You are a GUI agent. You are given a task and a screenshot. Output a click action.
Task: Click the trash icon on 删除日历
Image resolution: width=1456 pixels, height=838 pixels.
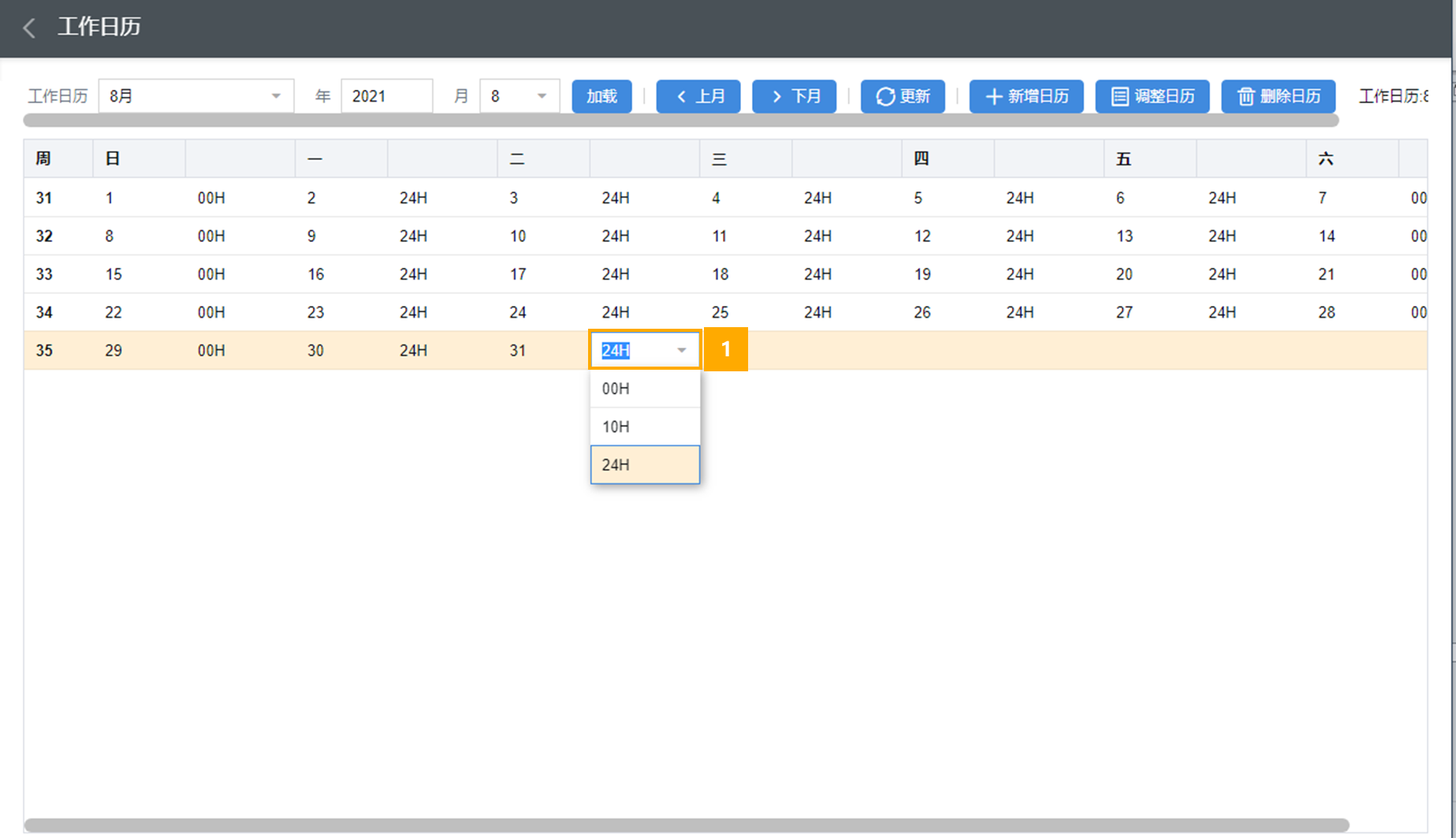1245,96
